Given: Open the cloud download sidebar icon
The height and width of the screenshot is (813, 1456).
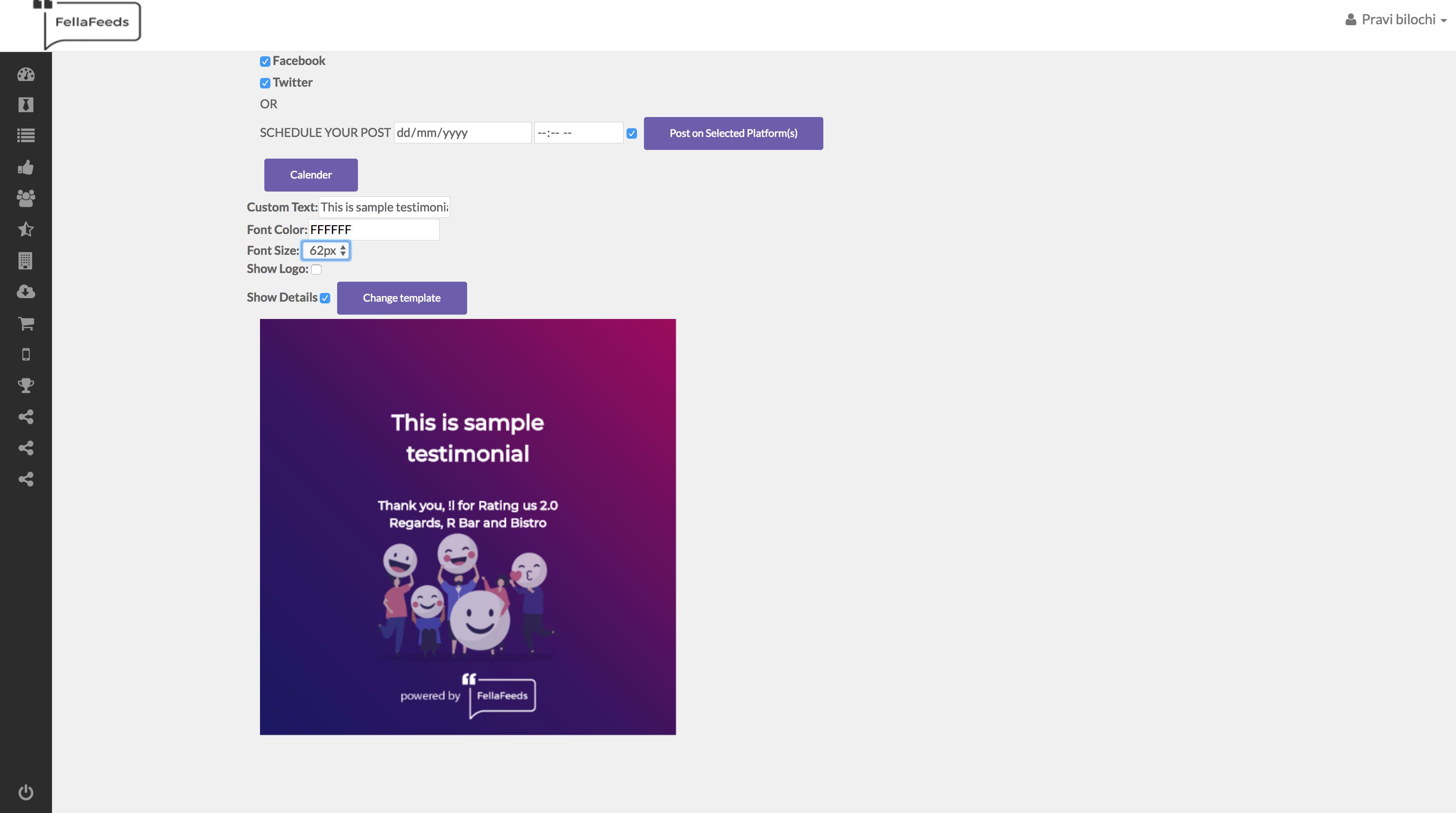Looking at the screenshot, I should click(26, 292).
